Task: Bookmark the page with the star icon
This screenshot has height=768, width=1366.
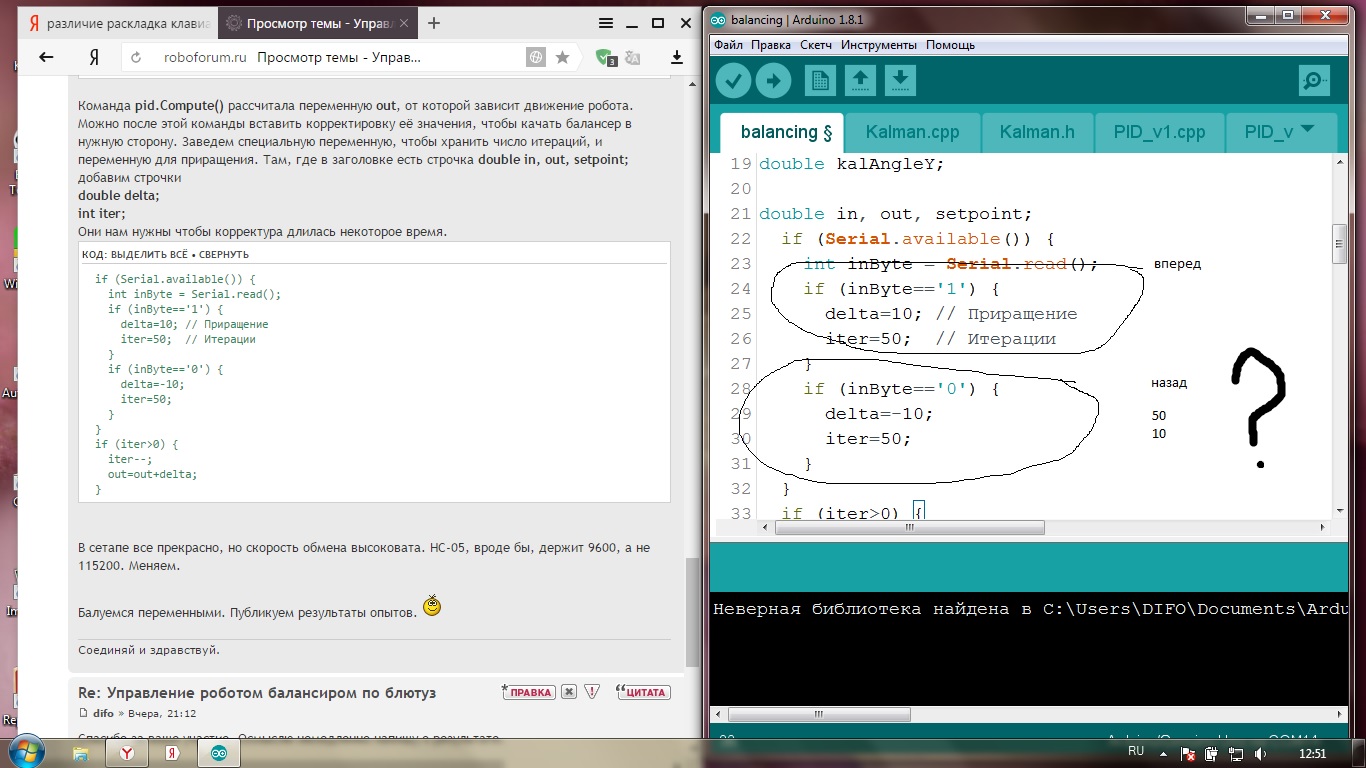Action: click(563, 58)
